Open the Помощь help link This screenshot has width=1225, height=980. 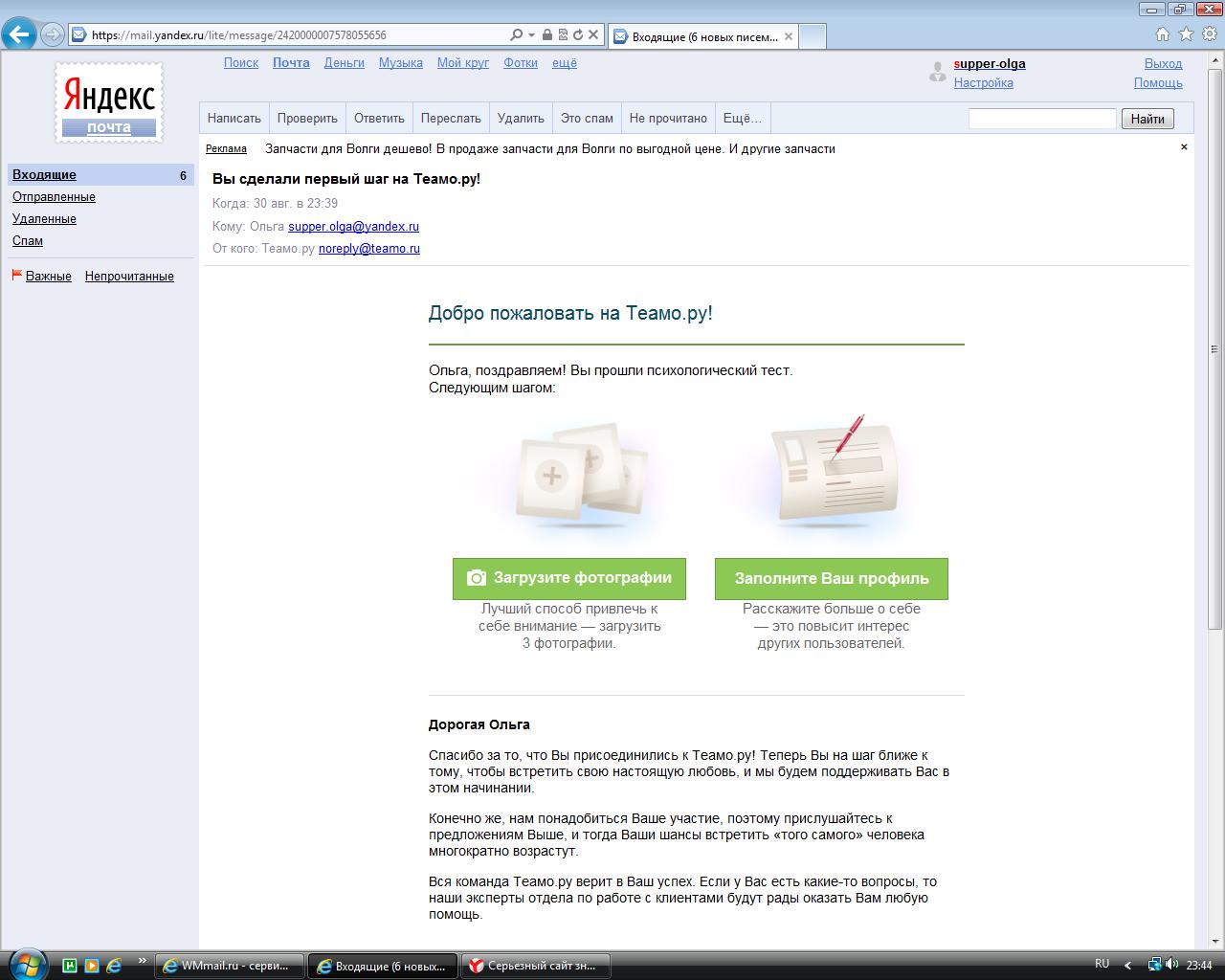click(1158, 83)
